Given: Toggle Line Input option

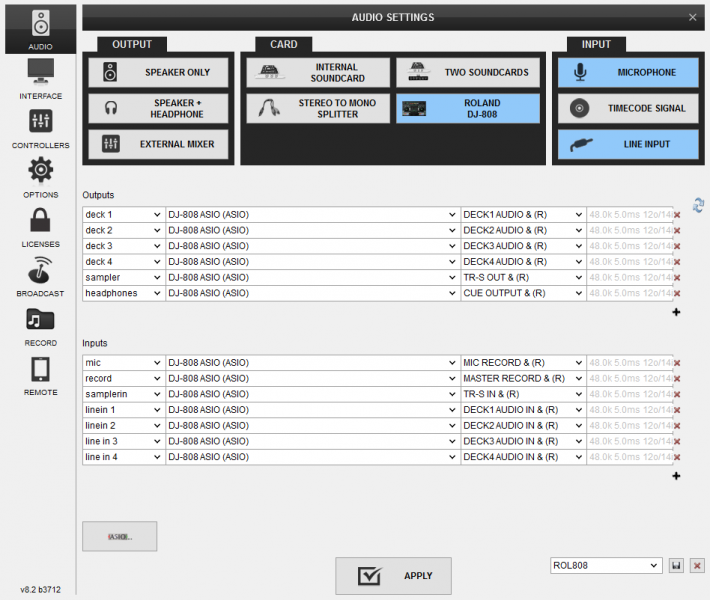Looking at the screenshot, I should point(628,144).
